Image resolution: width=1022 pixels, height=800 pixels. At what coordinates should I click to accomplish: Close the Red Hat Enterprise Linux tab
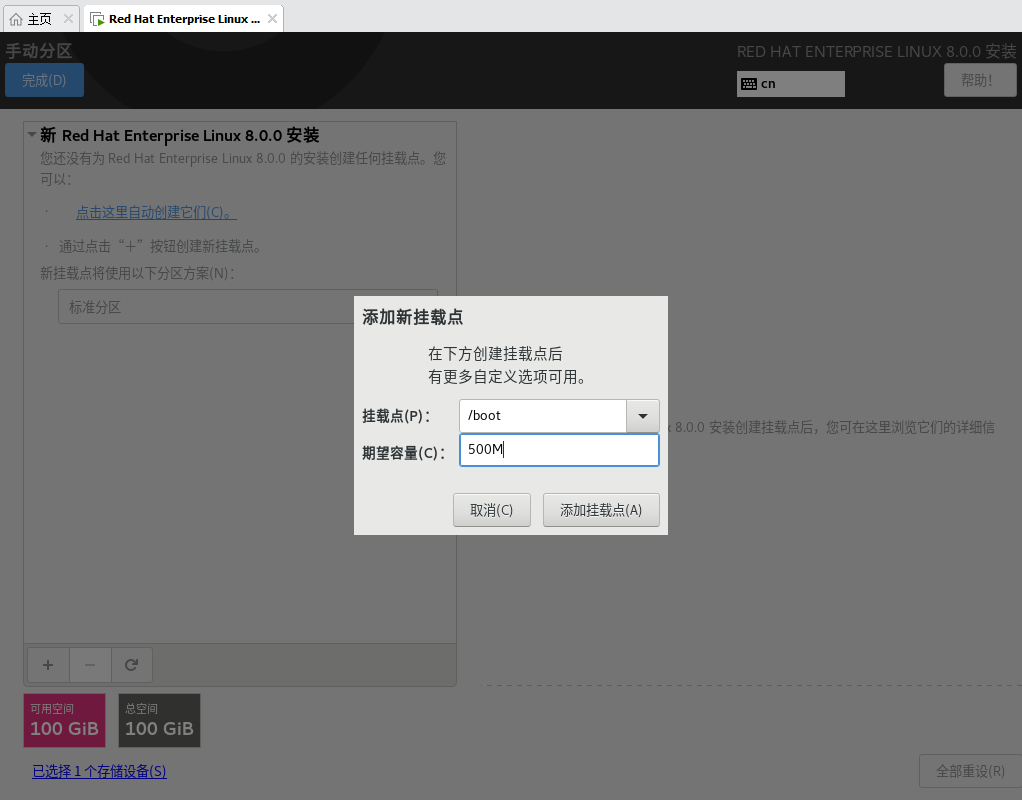(x=272, y=19)
